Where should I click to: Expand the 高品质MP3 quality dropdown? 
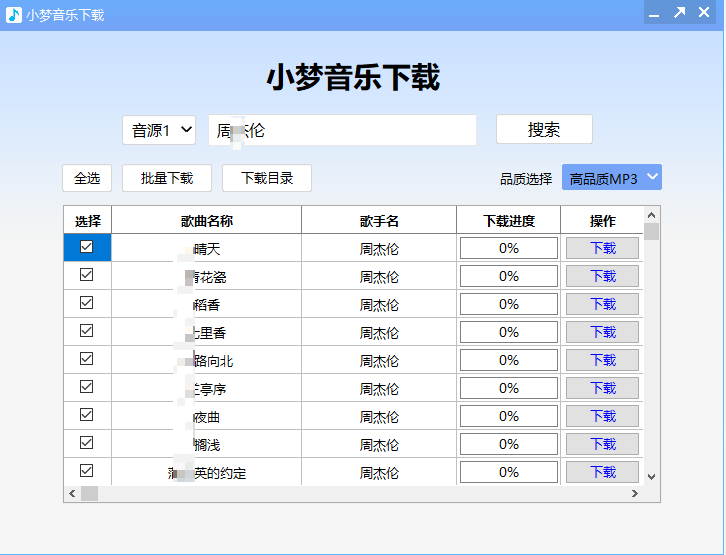coord(612,178)
